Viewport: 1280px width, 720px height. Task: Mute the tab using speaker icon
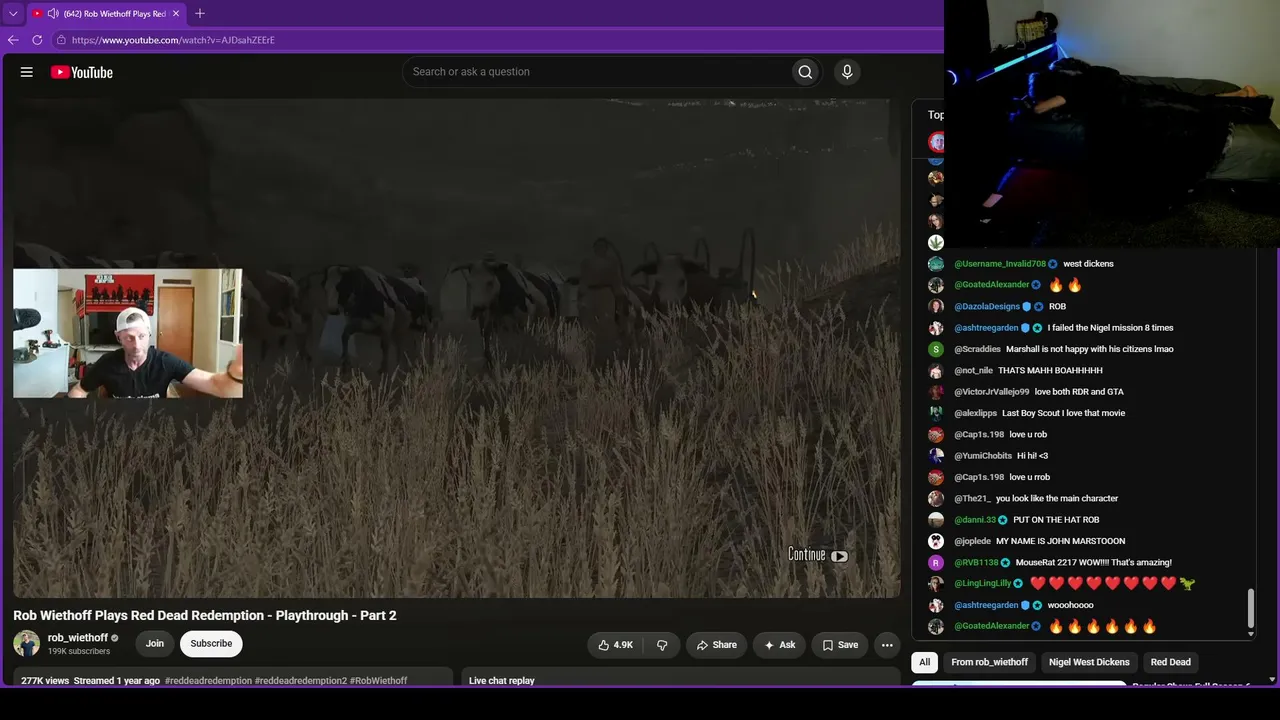(x=52, y=14)
